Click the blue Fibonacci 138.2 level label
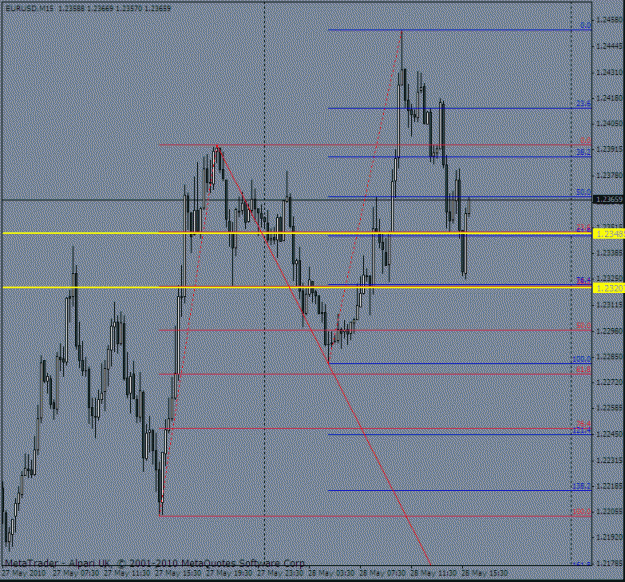Viewport: 625px width, 582px height. click(582, 486)
